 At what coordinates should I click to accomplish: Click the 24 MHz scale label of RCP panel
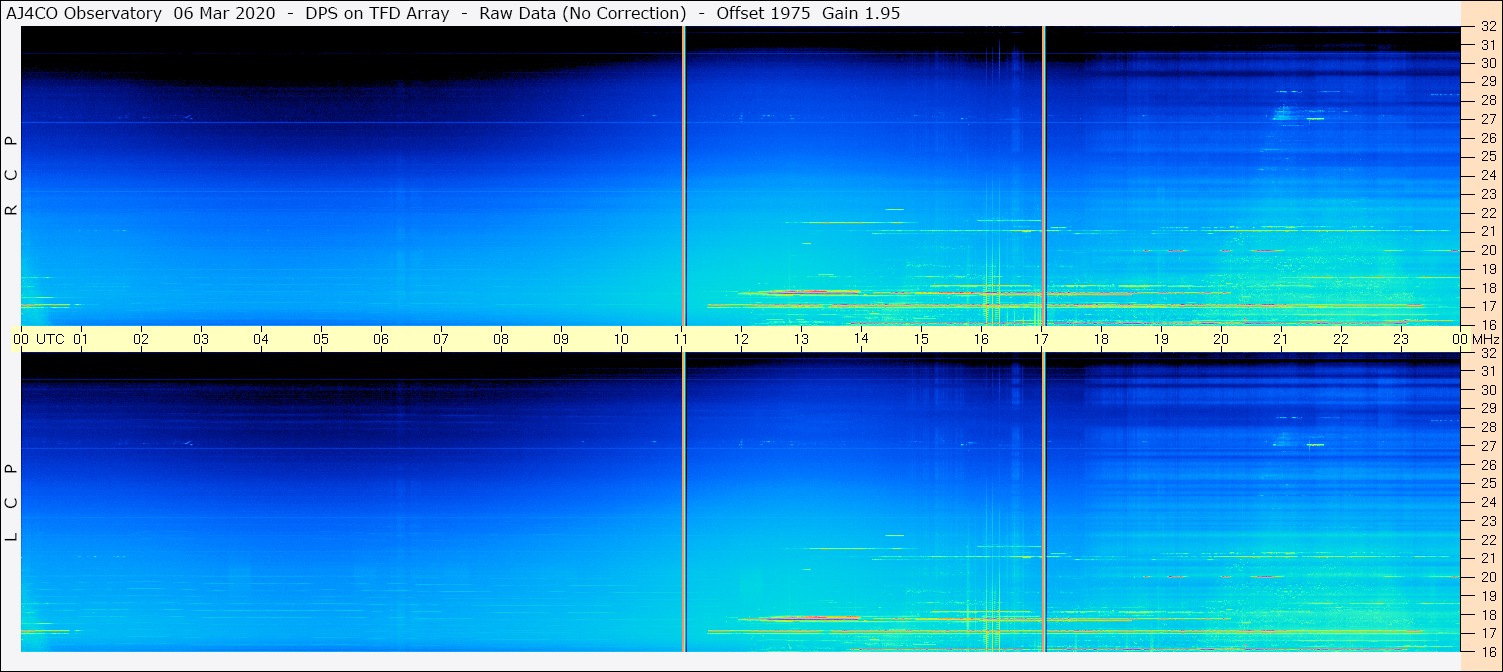tap(1488, 175)
